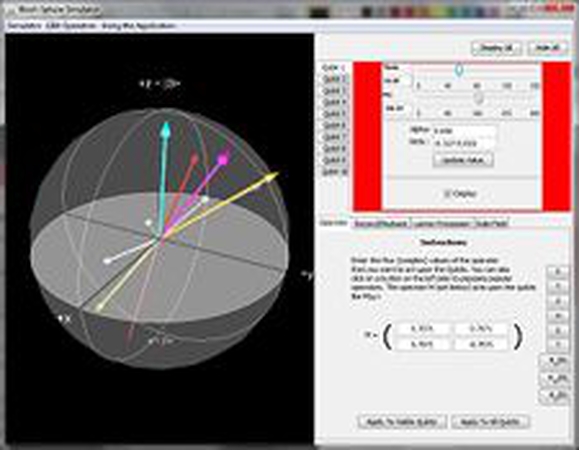Click the tip of the cyan state vector
579x450 pixels.
click(x=166, y=127)
